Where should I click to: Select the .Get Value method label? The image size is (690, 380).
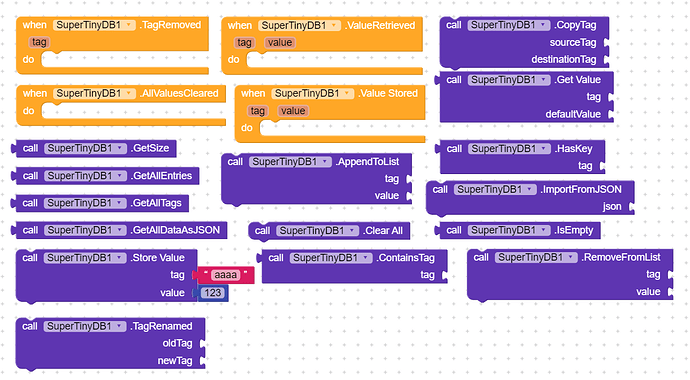pos(577,80)
